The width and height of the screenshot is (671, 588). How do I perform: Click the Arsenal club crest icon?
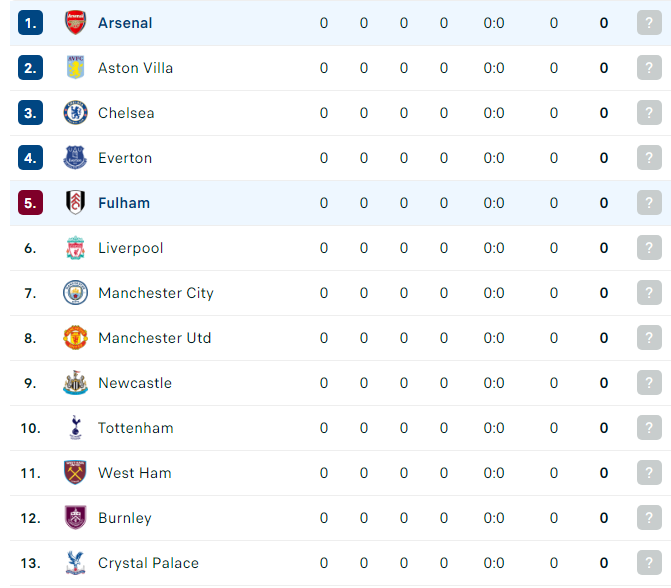tap(75, 23)
